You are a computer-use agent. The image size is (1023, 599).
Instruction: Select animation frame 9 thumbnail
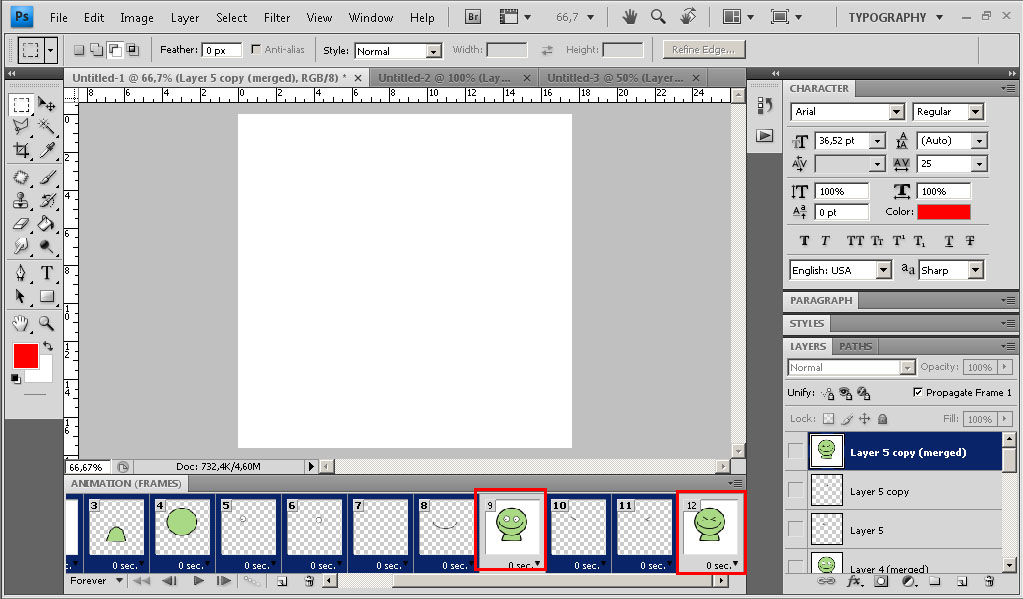tap(510, 525)
